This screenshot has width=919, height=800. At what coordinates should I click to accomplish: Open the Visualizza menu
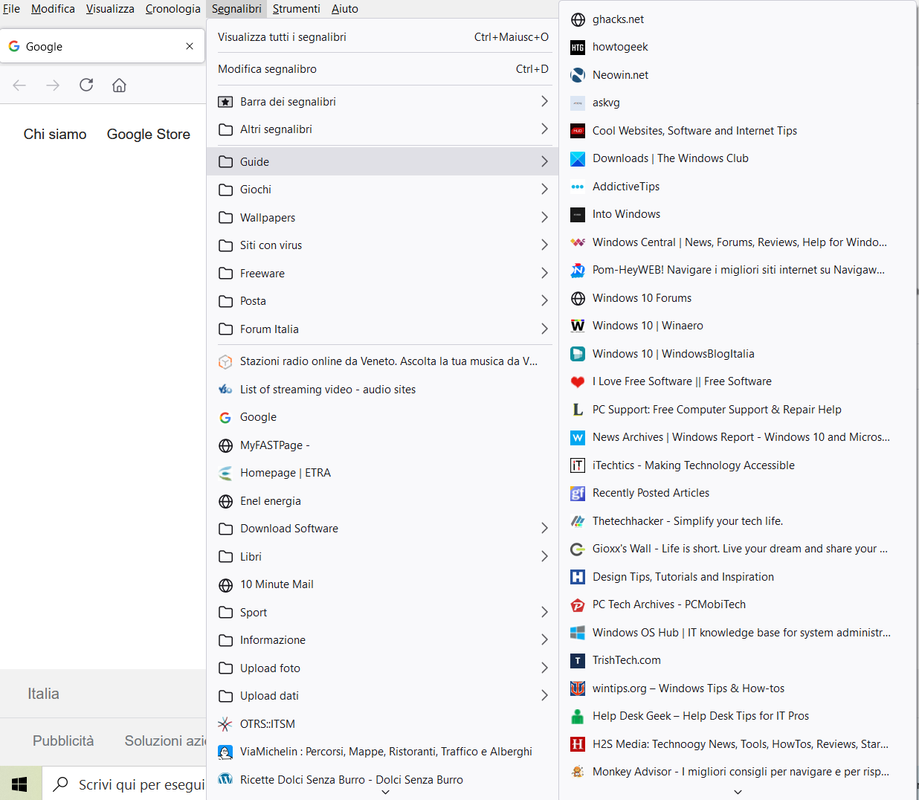click(110, 9)
